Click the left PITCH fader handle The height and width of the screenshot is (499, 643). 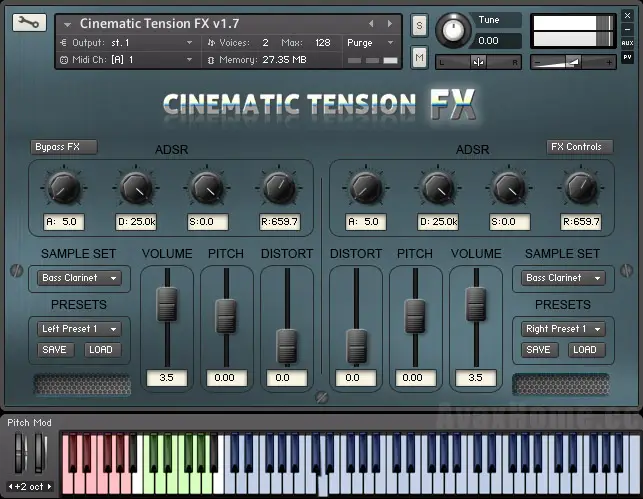[226, 316]
